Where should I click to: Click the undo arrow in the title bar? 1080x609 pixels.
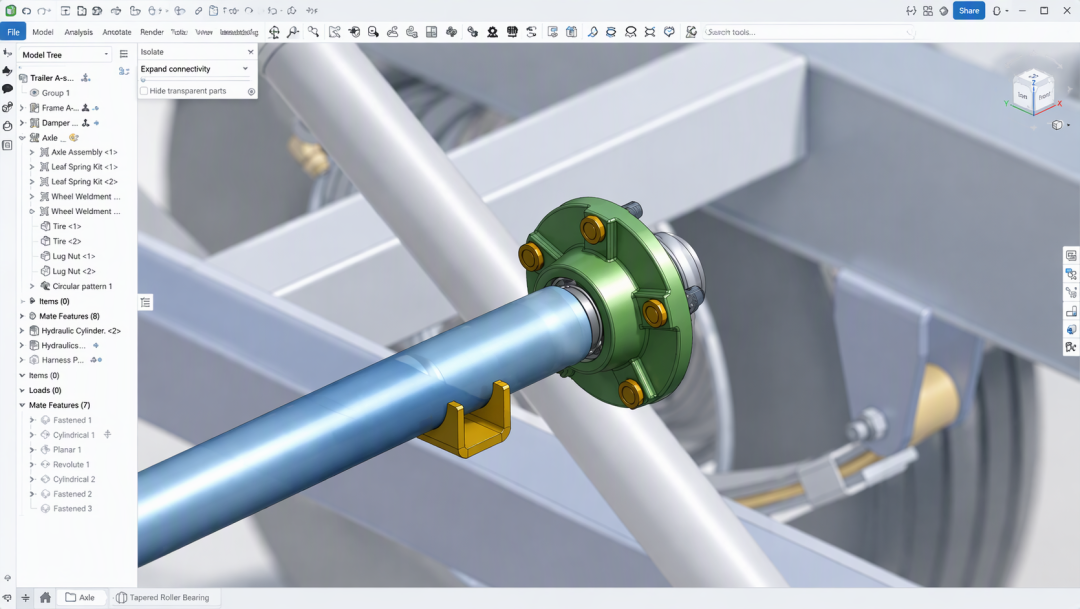click(x=26, y=11)
